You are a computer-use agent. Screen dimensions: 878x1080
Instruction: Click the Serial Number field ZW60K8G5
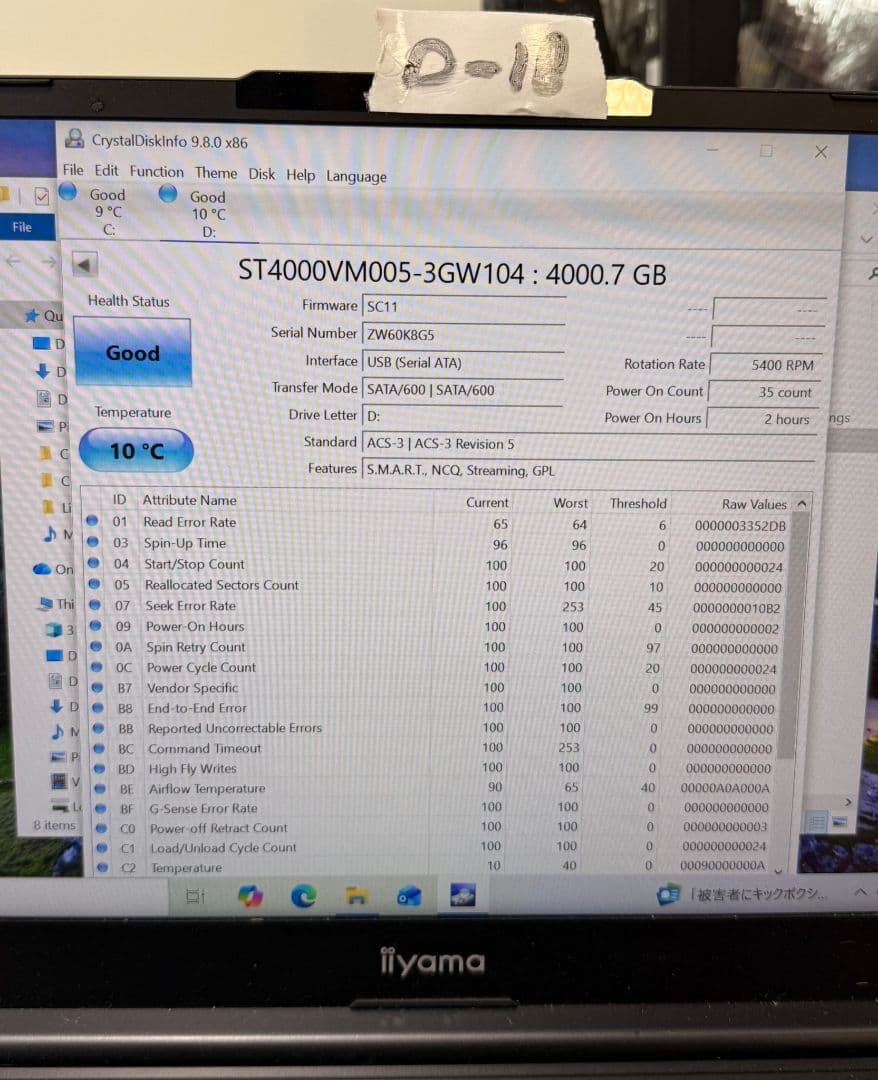coord(463,335)
